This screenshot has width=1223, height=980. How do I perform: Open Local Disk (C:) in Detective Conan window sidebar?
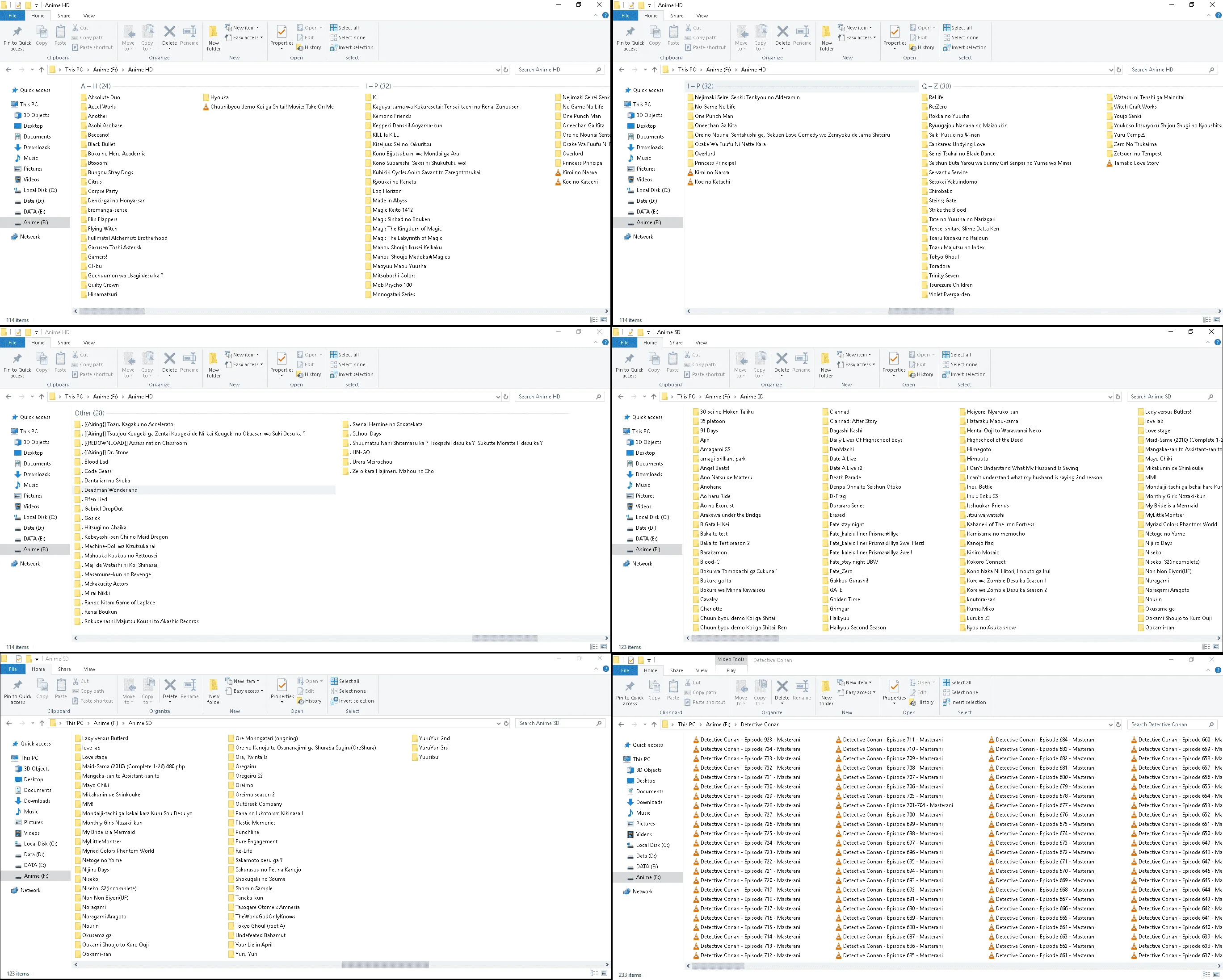tap(648, 845)
